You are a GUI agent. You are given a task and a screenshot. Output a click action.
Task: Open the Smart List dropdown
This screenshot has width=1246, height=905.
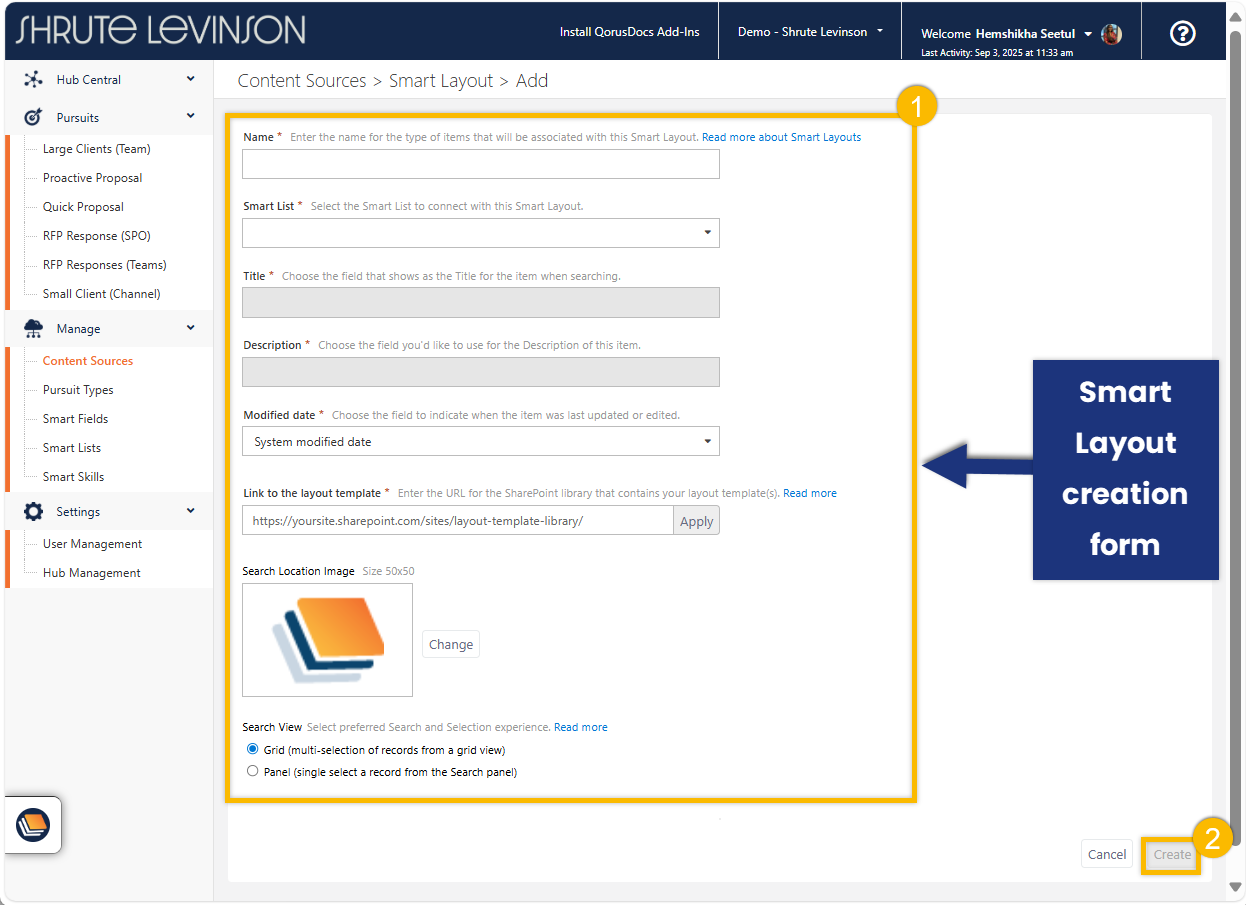tap(480, 233)
